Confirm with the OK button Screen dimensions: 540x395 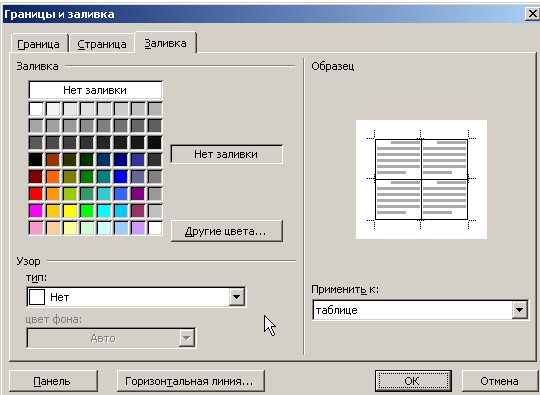[413, 381]
